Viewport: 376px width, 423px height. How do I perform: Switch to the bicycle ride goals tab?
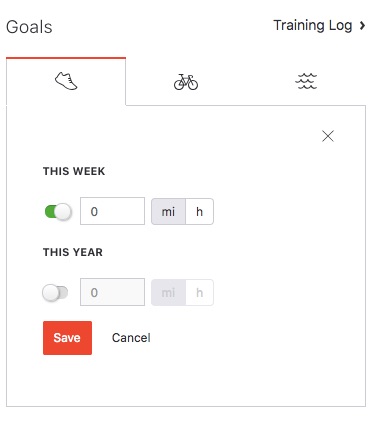coord(186,82)
